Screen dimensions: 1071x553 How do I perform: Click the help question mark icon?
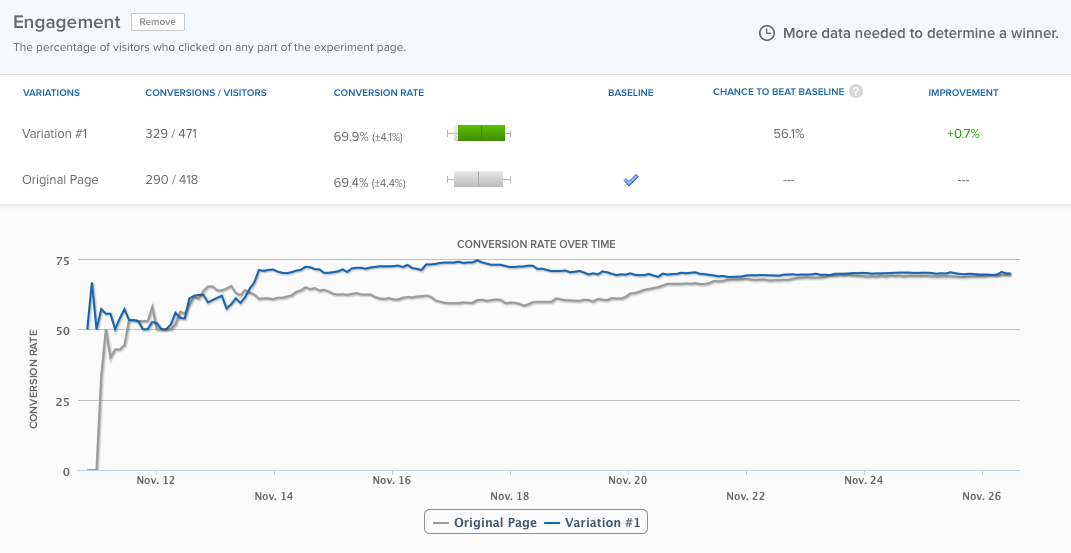coord(856,92)
